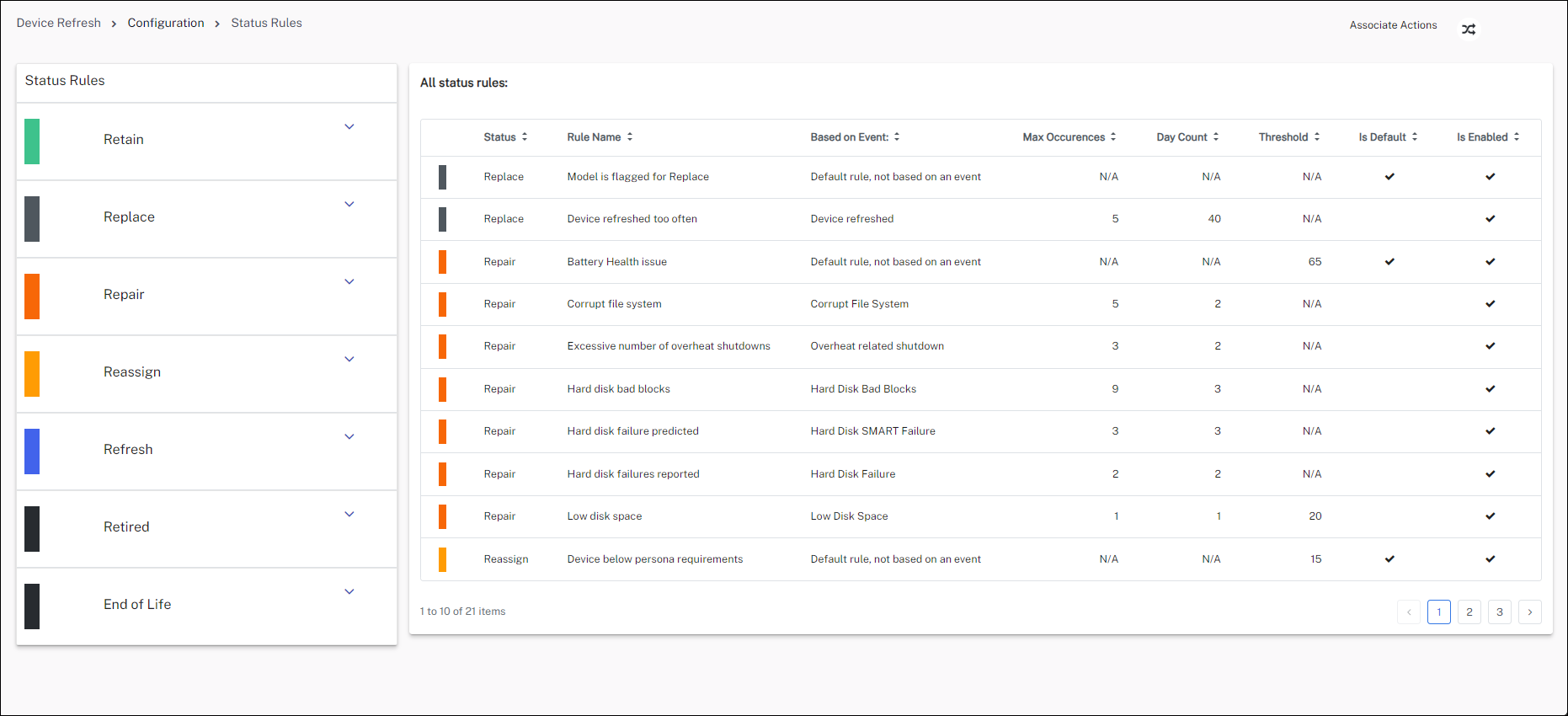
Task: Jump to page 3 of results
Action: coord(1499,612)
